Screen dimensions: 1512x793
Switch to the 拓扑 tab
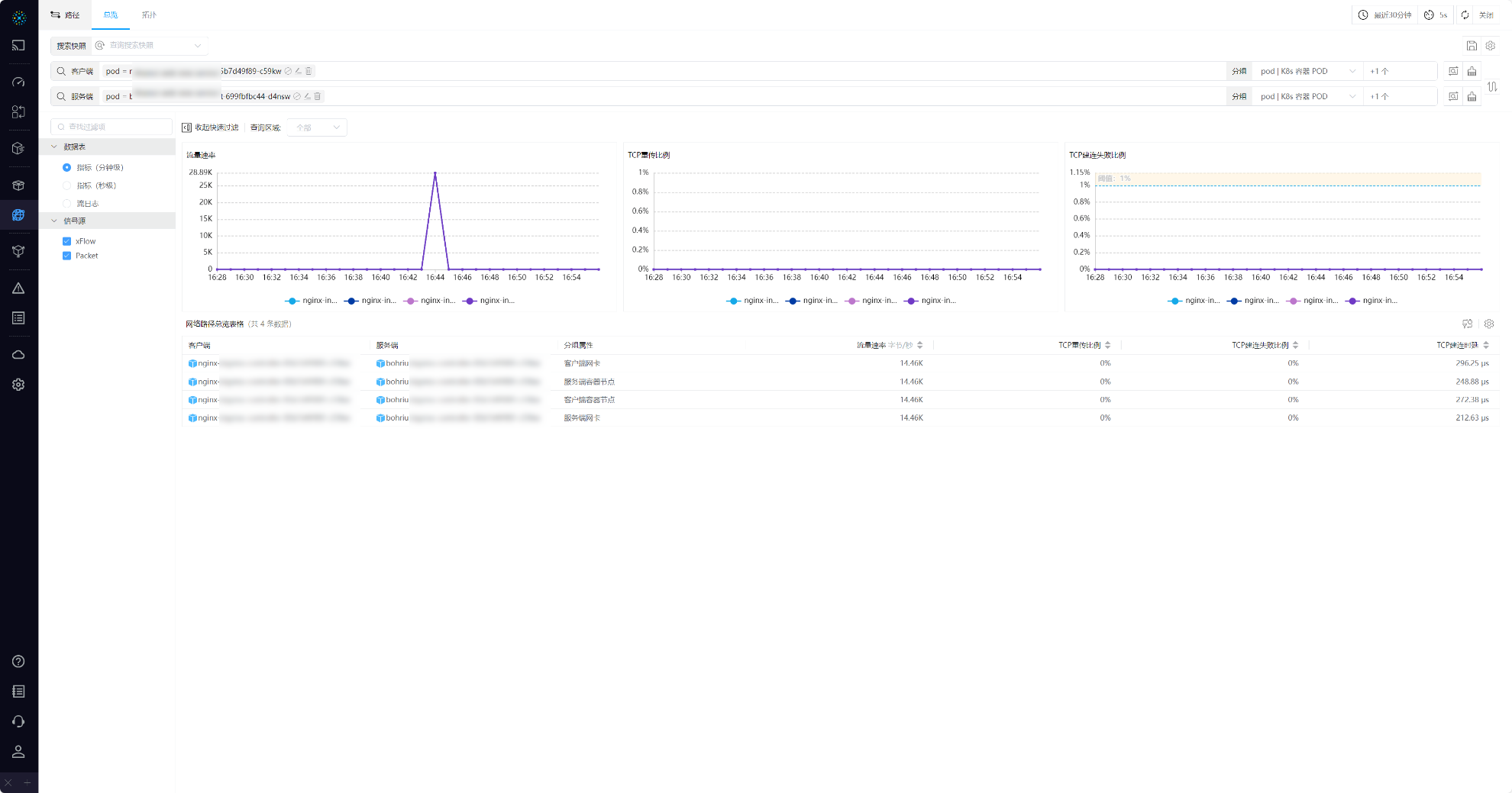[x=149, y=15]
